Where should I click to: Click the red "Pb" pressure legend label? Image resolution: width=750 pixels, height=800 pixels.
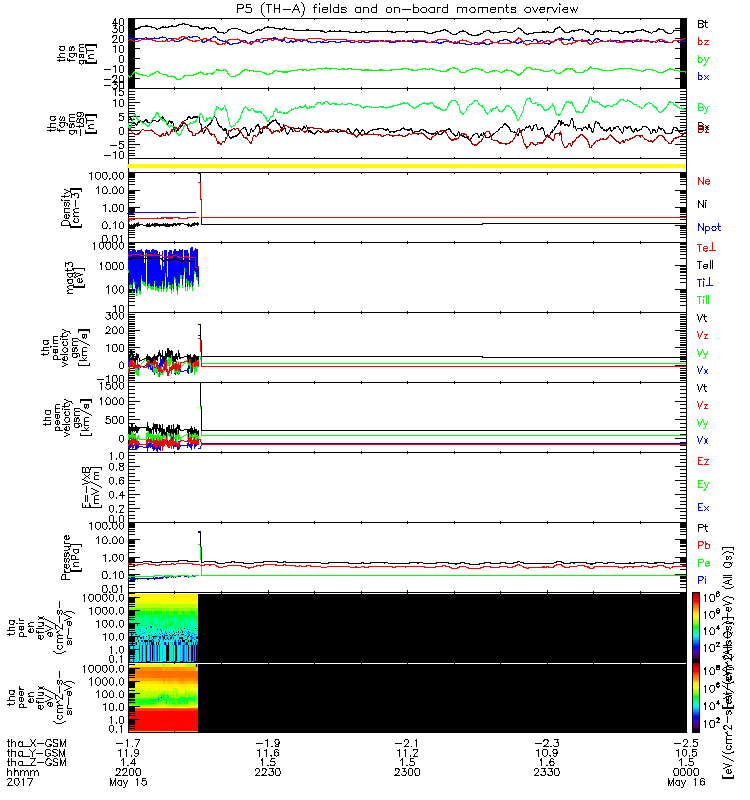(x=704, y=545)
